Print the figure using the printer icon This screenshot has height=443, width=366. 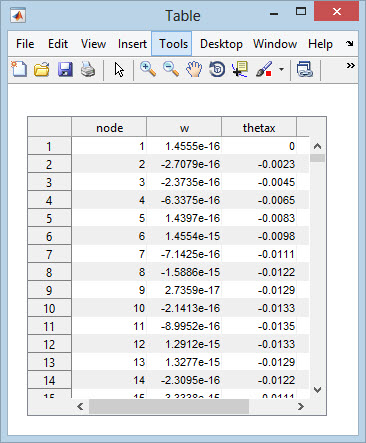88,69
